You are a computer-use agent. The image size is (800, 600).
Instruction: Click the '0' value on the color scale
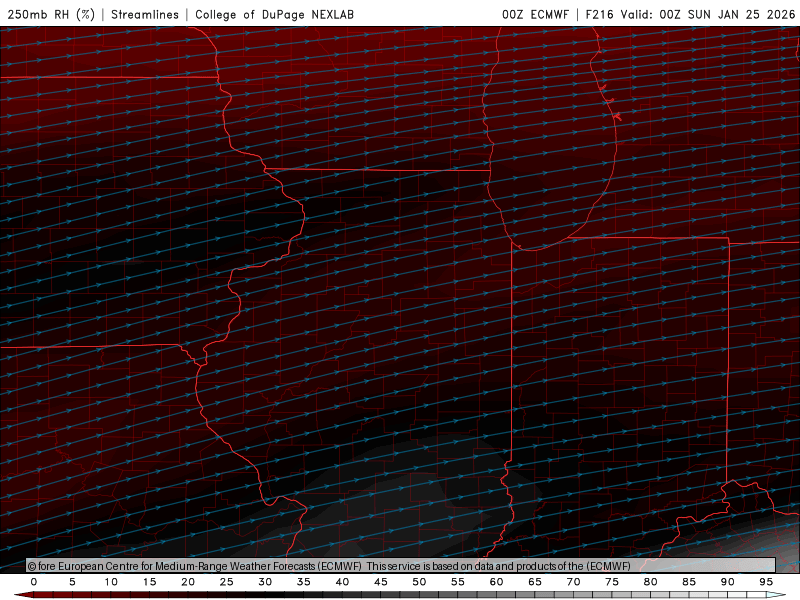[x=34, y=582]
